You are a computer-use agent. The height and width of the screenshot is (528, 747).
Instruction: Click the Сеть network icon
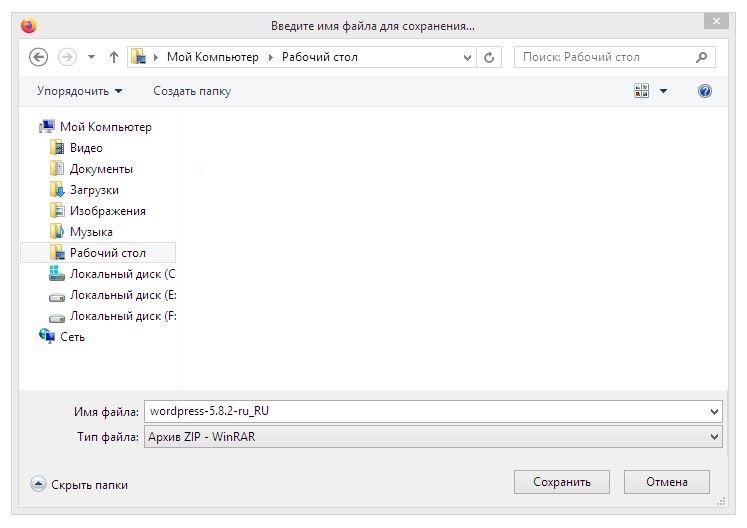[47, 336]
